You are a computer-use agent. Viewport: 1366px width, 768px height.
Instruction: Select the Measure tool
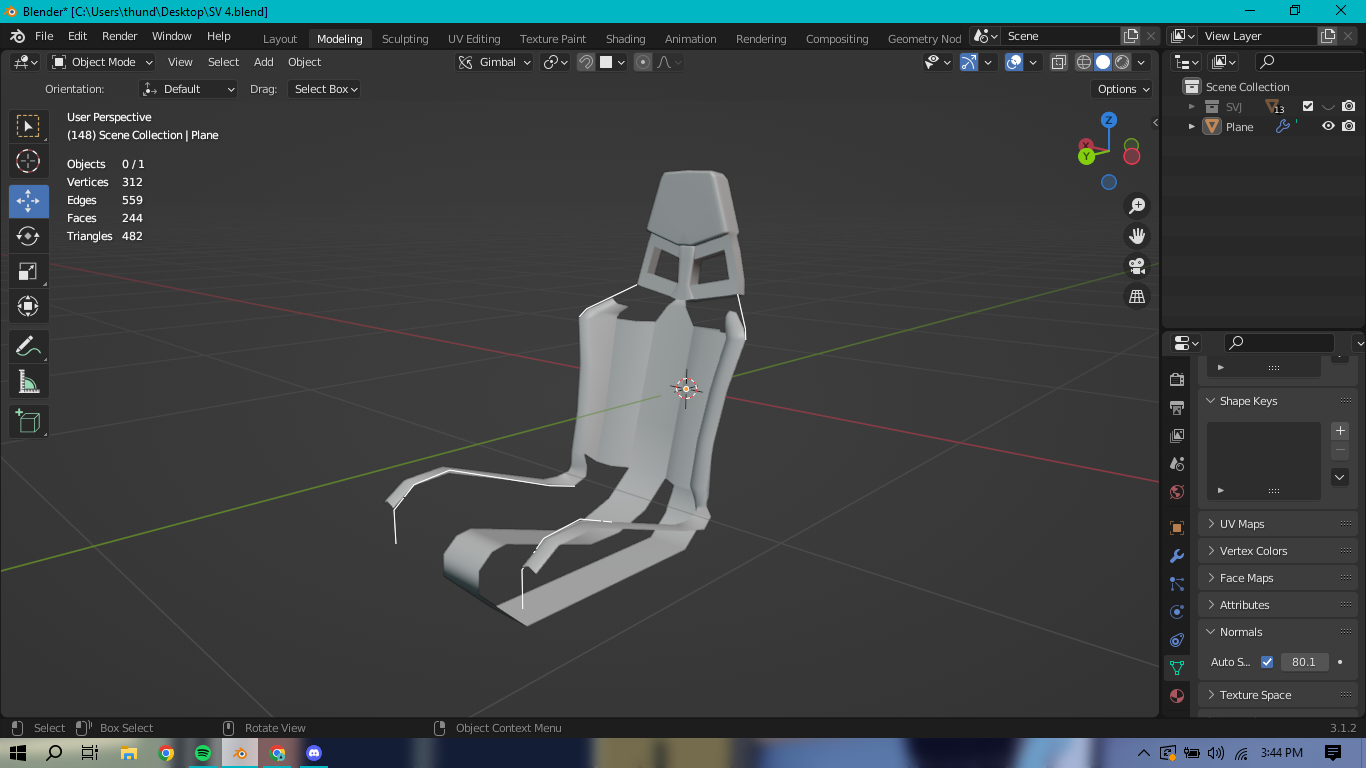point(28,382)
